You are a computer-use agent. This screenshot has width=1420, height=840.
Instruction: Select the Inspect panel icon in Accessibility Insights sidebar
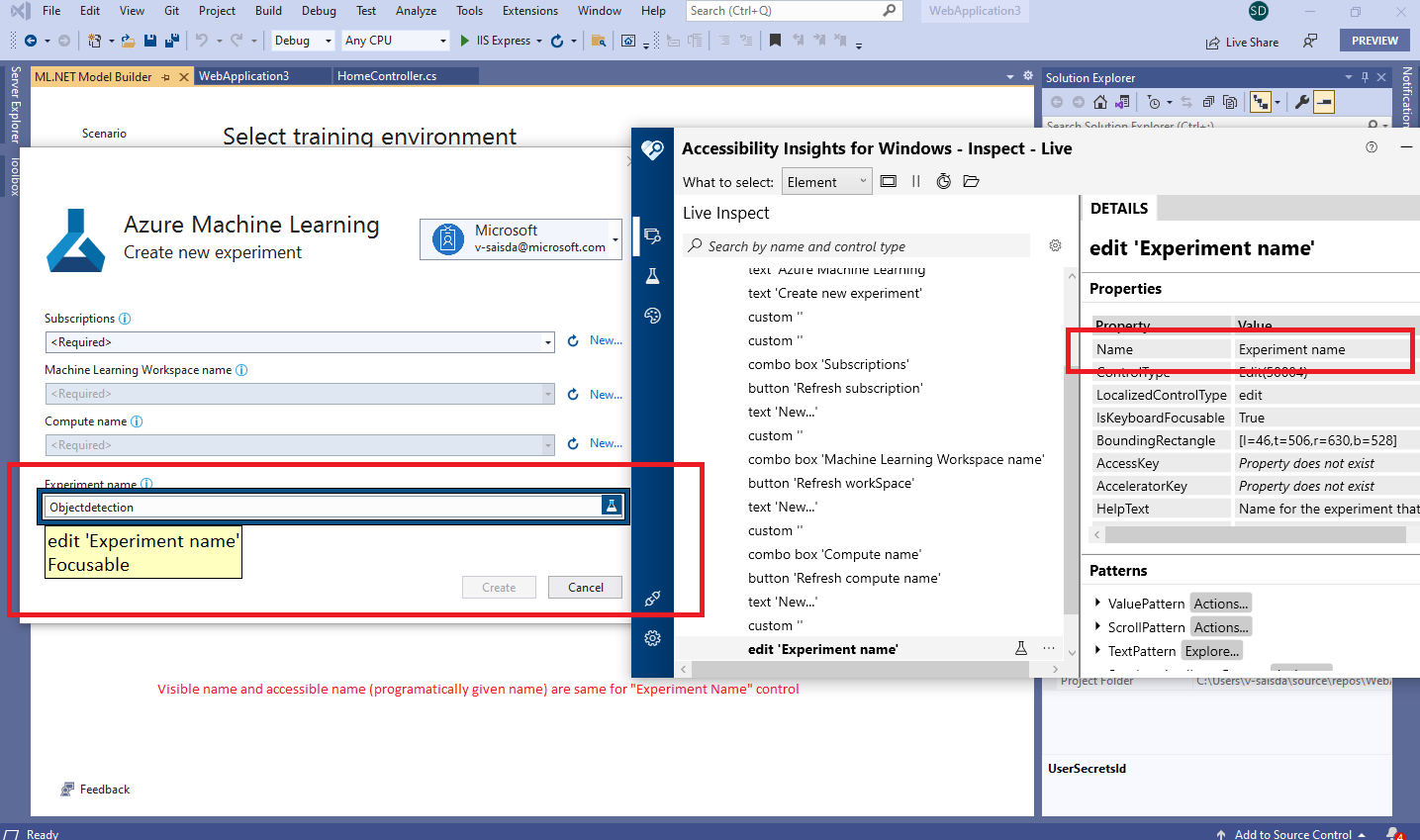coord(652,236)
